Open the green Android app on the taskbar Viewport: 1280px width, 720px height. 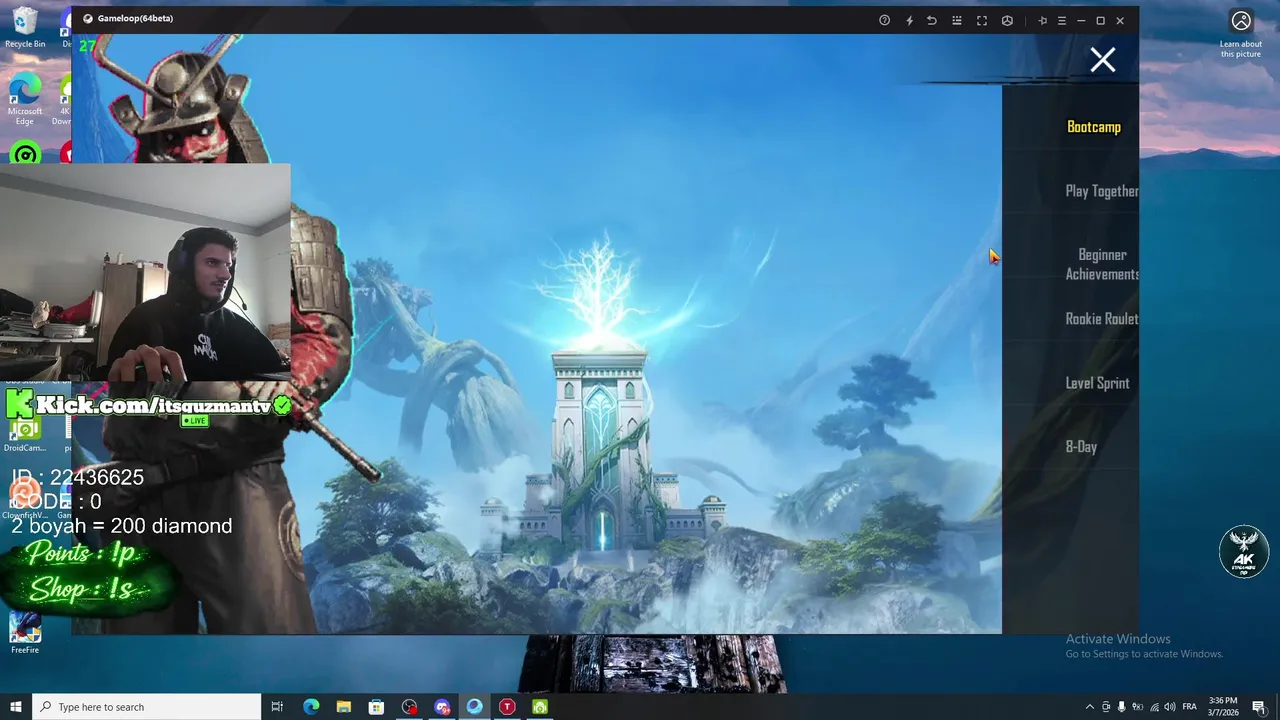pos(540,707)
